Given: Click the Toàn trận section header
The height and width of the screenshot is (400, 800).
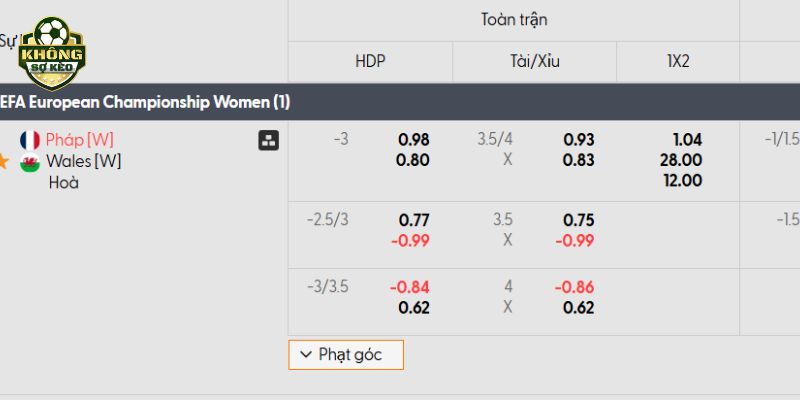Looking at the screenshot, I should [514, 20].
